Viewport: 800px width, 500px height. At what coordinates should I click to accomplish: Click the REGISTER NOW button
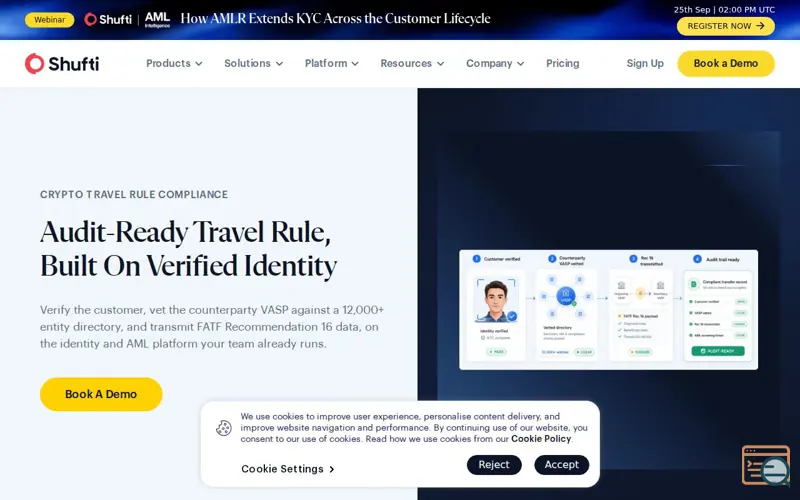click(x=726, y=26)
